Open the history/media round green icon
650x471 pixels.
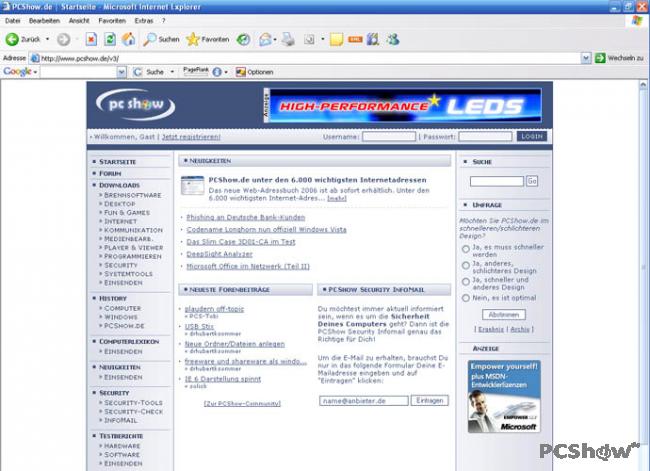pos(243,39)
